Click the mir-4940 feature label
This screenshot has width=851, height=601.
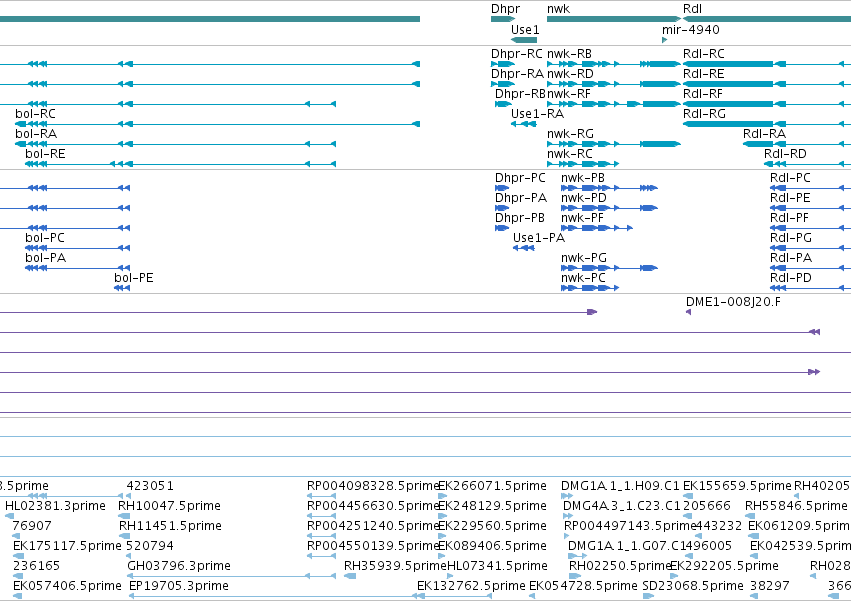coord(690,29)
